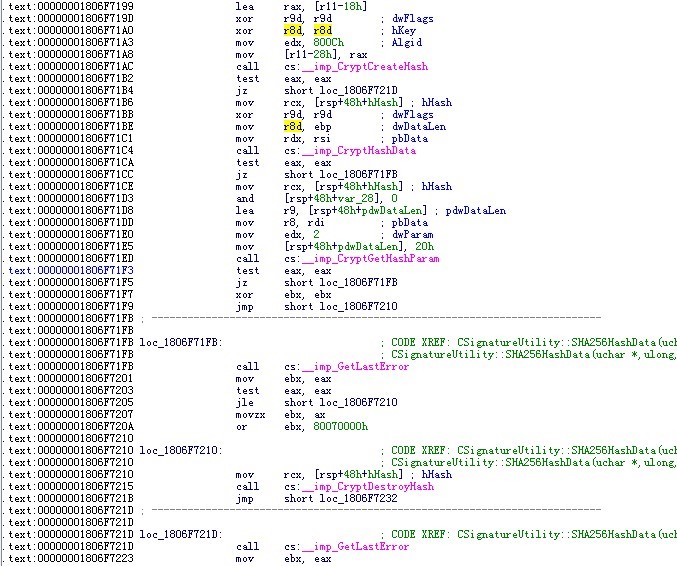
Task: Click the dwDataLen comment
Action: 419,126
